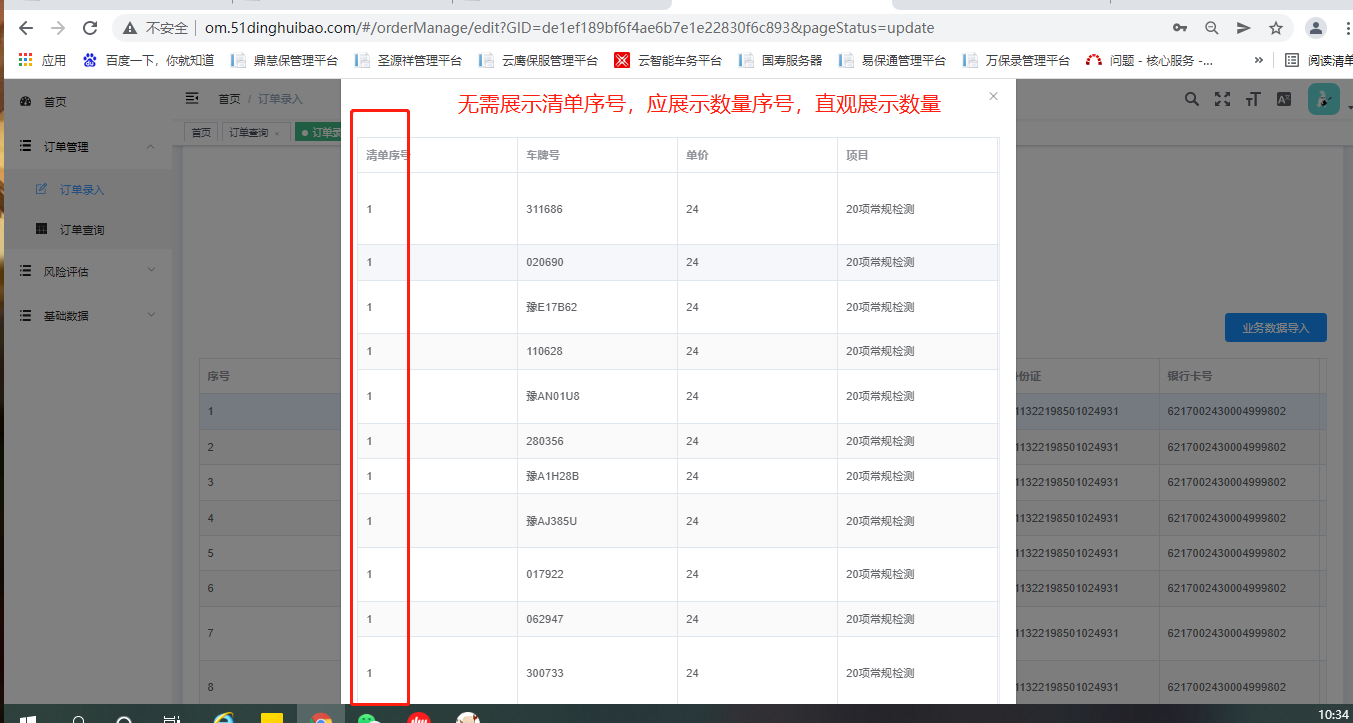The width and height of the screenshot is (1353, 723).
Task: Open the 国寿服务器 bookmark
Action: pyautogui.click(x=780, y=60)
